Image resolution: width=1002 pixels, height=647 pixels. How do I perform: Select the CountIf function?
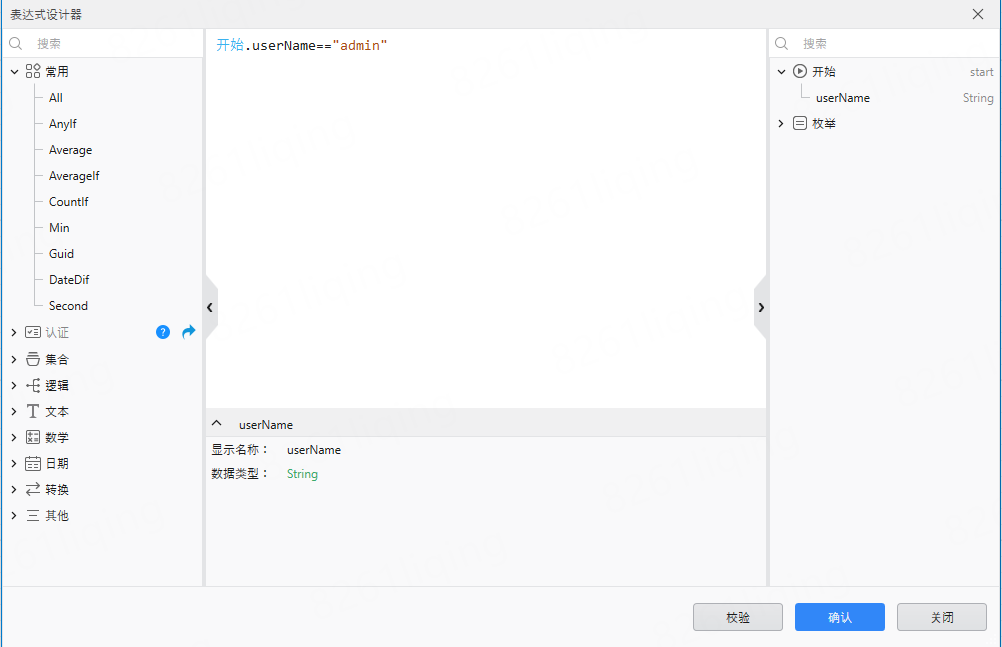68,202
